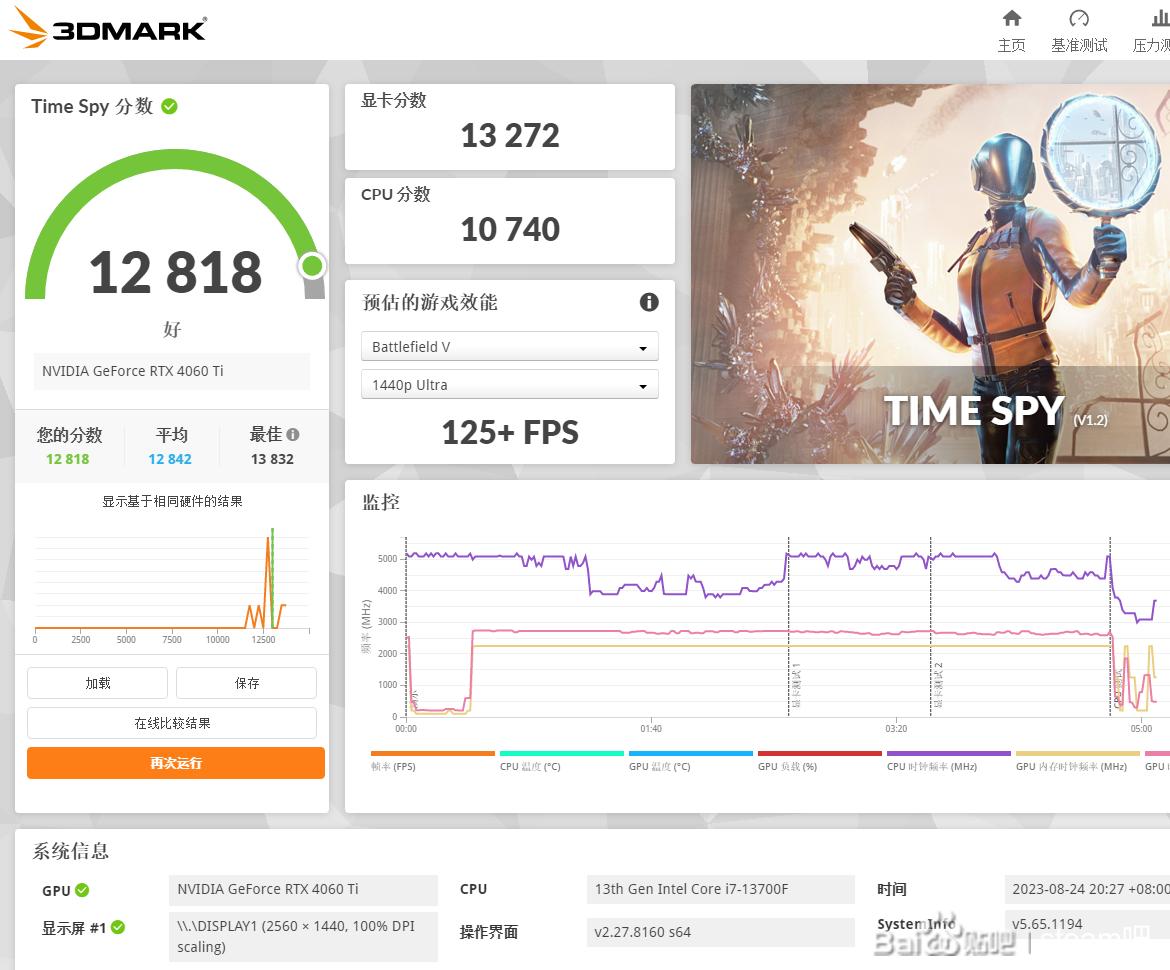Click the 显卡分数 13 272 value
Screen dimensions: 1170x970
point(510,135)
